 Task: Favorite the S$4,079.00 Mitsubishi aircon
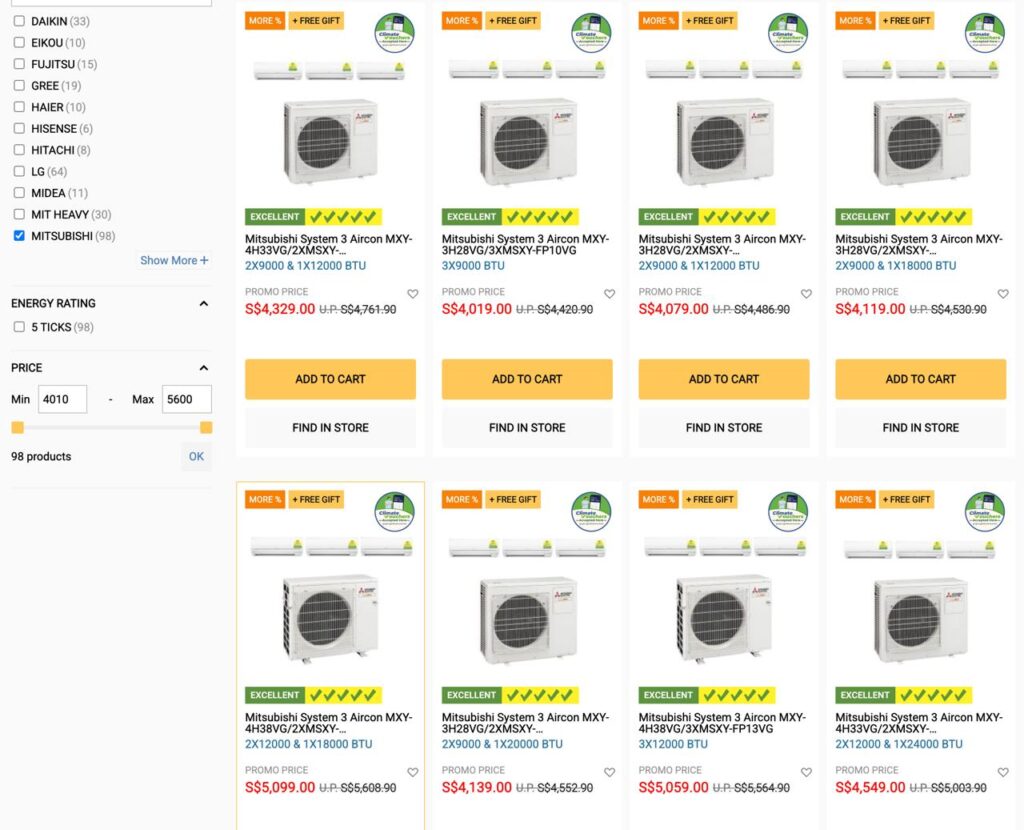(807, 294)
